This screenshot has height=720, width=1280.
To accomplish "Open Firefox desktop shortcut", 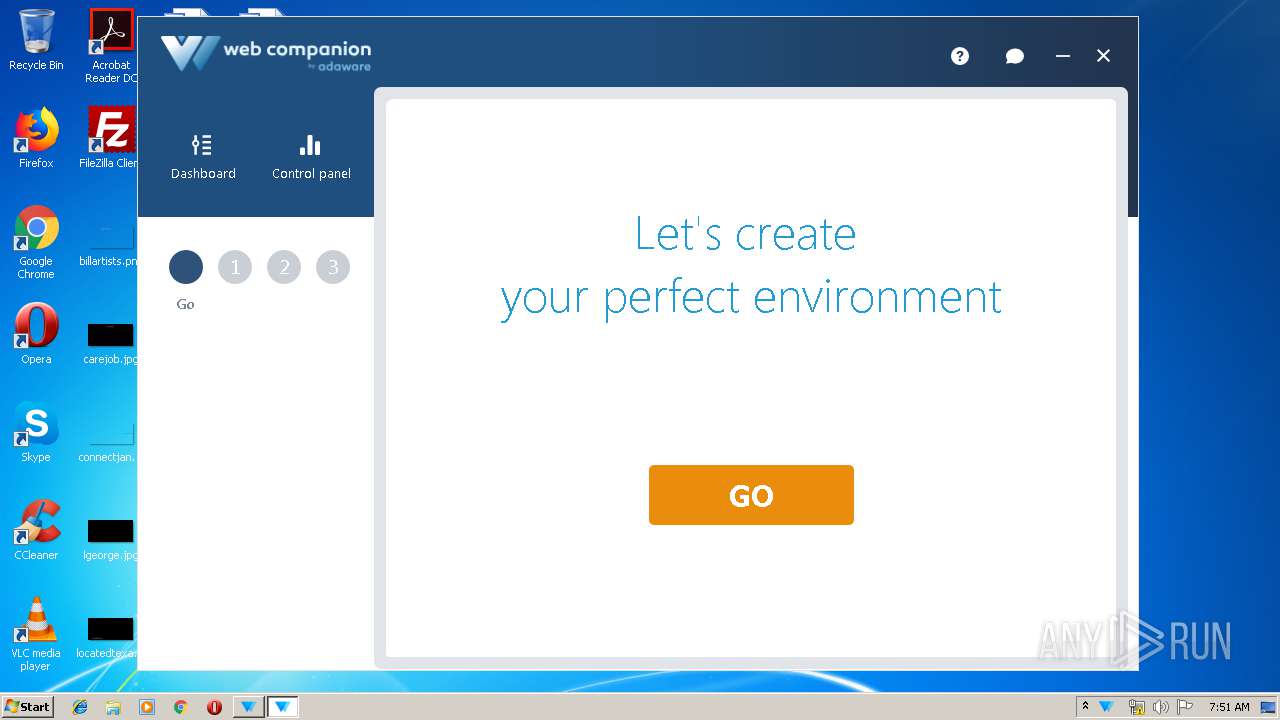I will coord(36,139).
